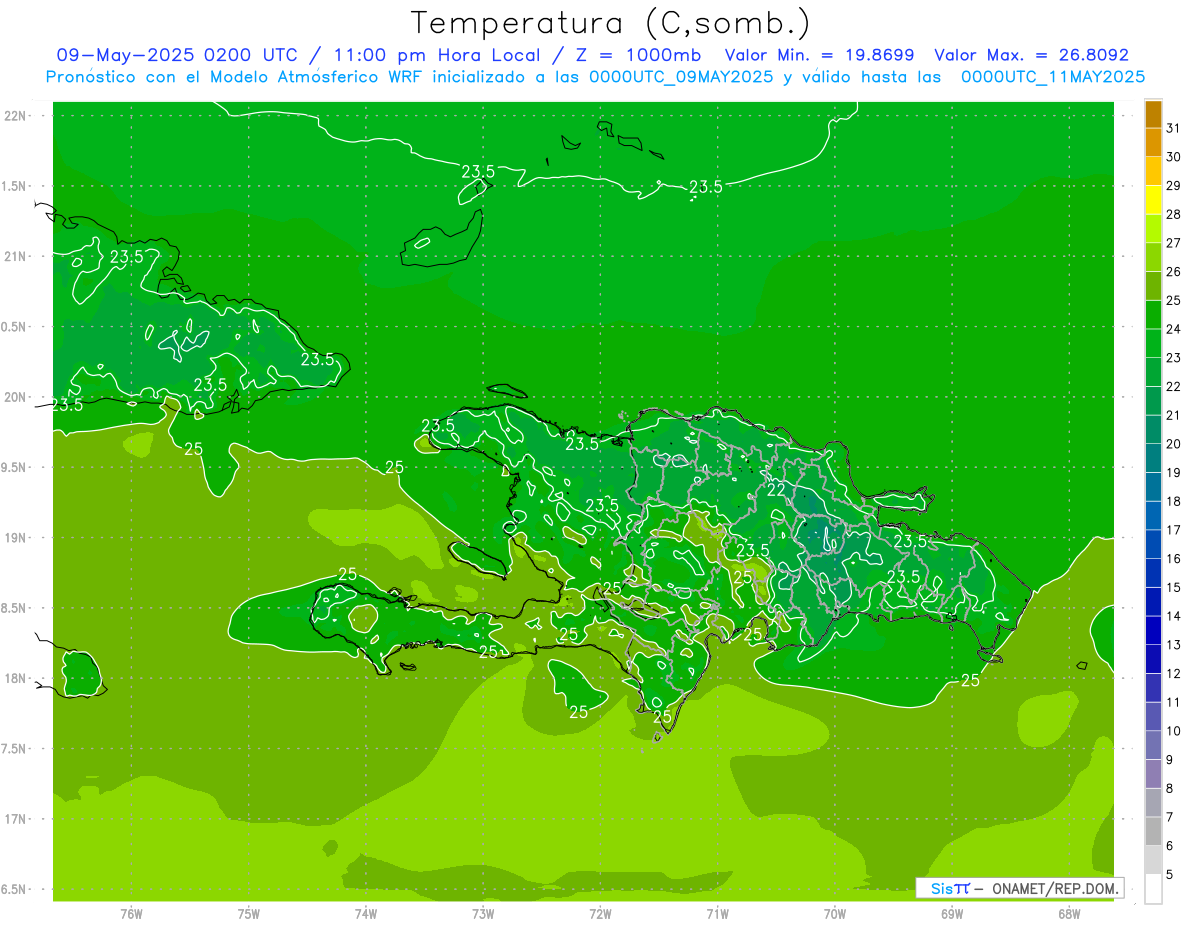Image resolution: width=1200 pixels, height=927 pixels.
Task: Select "Valor Max. = 26.8092" text
Action: tap(1032, 55)
